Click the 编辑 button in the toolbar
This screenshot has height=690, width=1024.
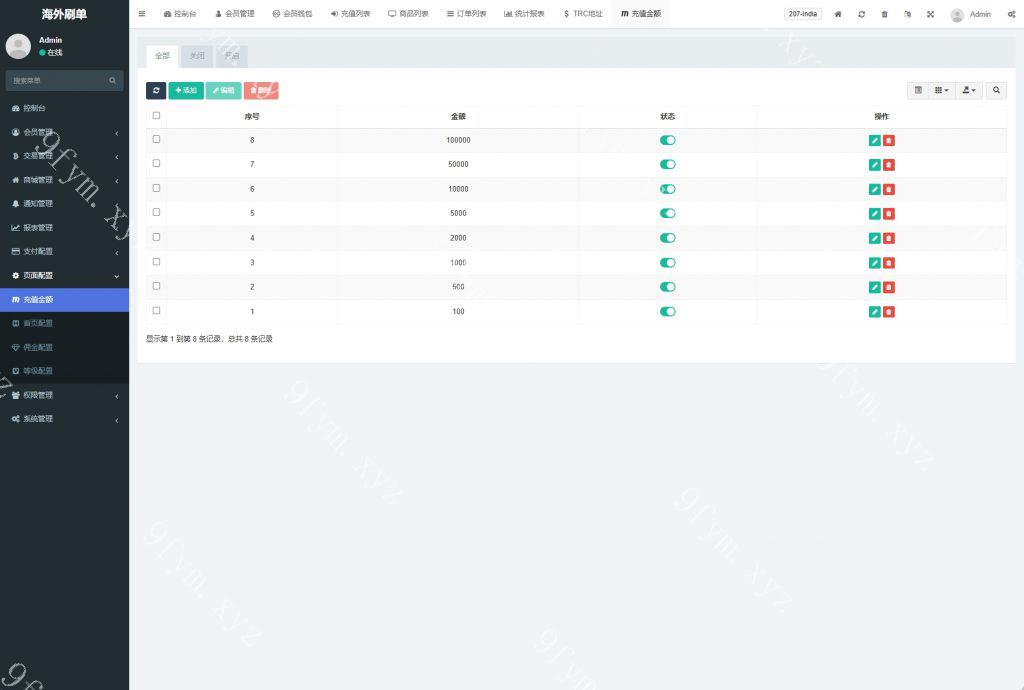pyautogui.click(x=223, y=91)
